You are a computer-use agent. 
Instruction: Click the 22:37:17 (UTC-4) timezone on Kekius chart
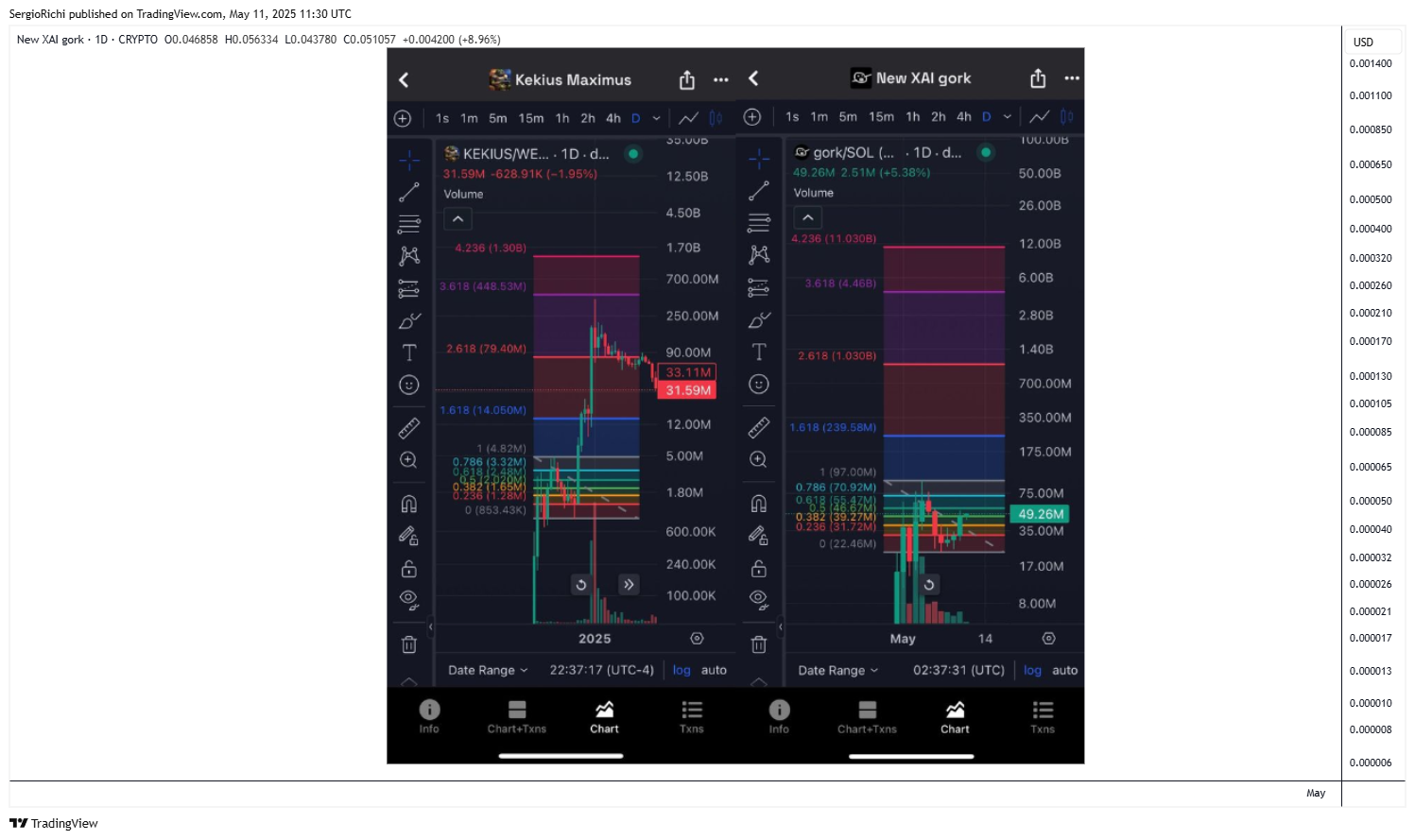pyautogui.click(x=602, y=670)
